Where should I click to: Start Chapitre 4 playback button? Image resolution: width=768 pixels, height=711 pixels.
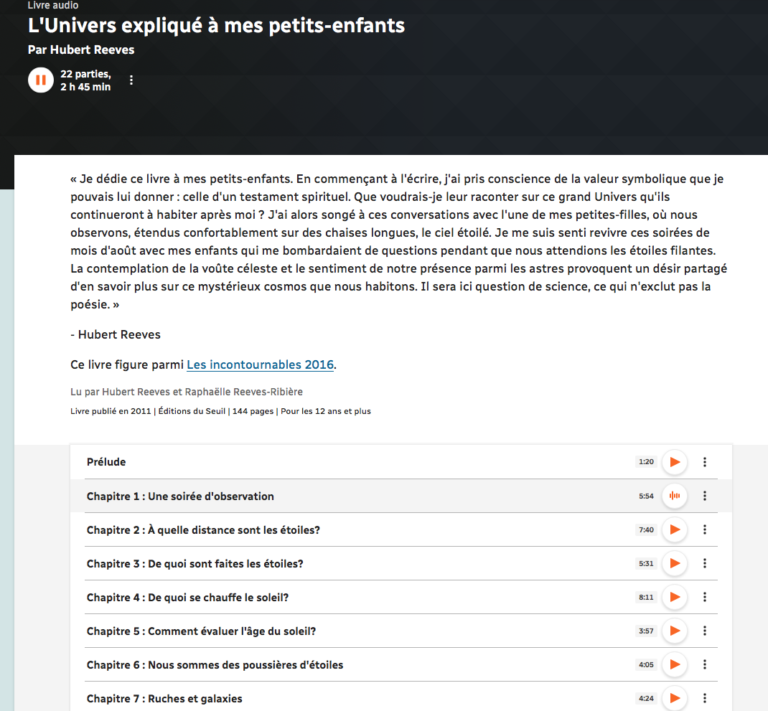click(675, 597)
